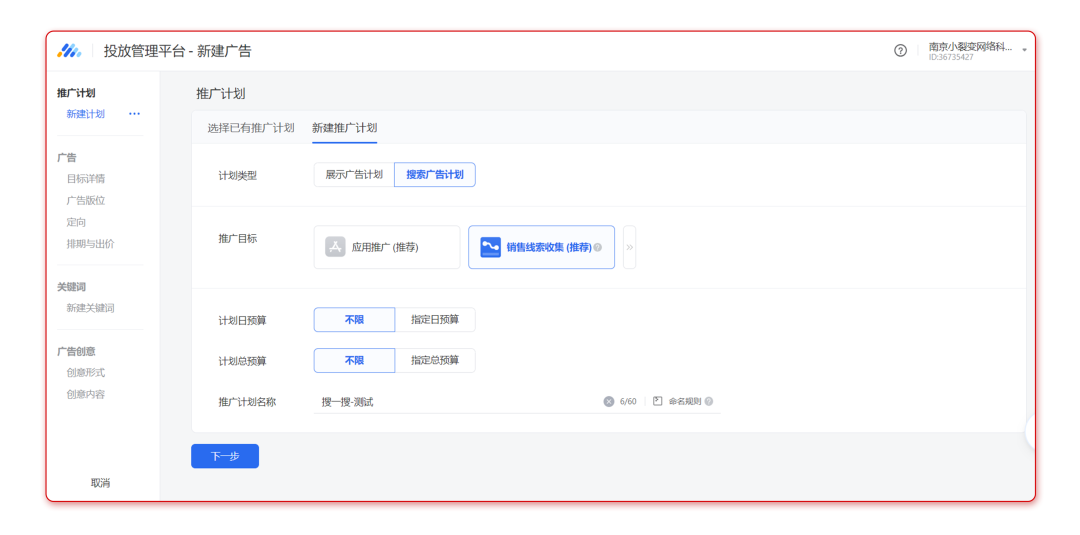Click the 推广计划名称 input field
Viewport: 1080px width, 535px height.
pos(455,402)
